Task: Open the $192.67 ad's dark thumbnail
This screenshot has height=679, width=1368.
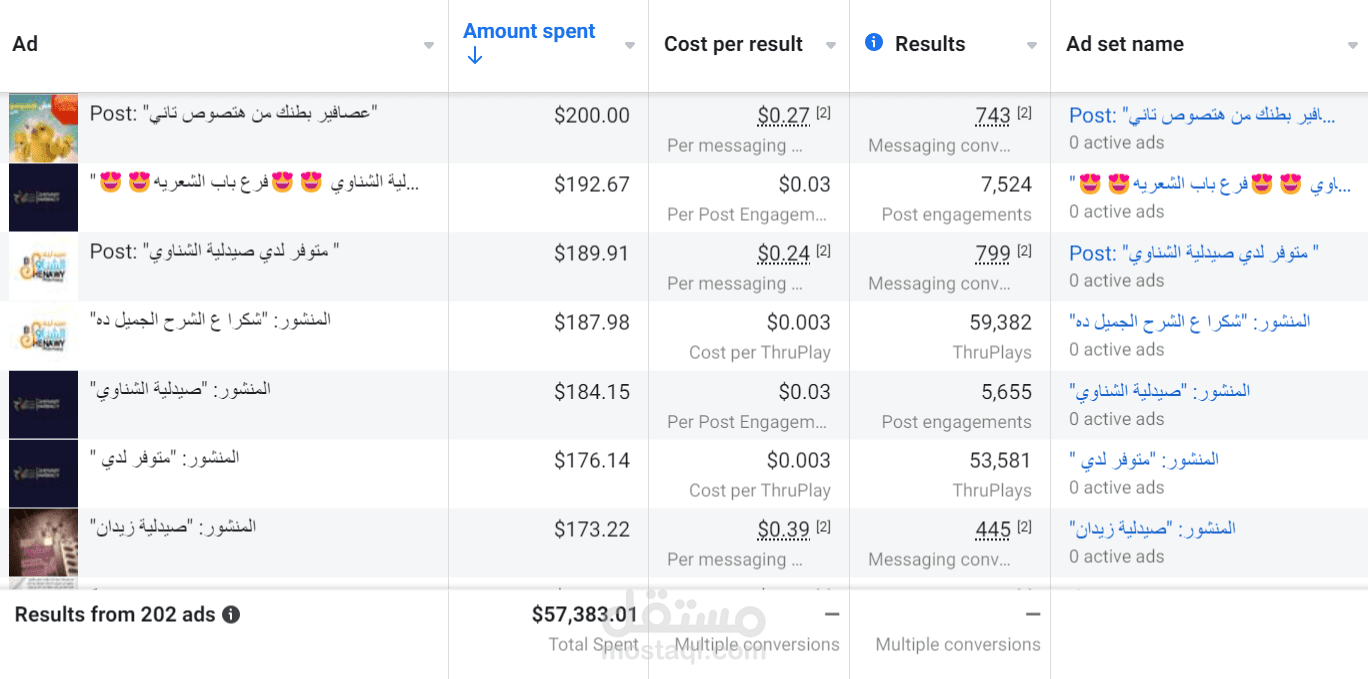Action: point(43,197)
